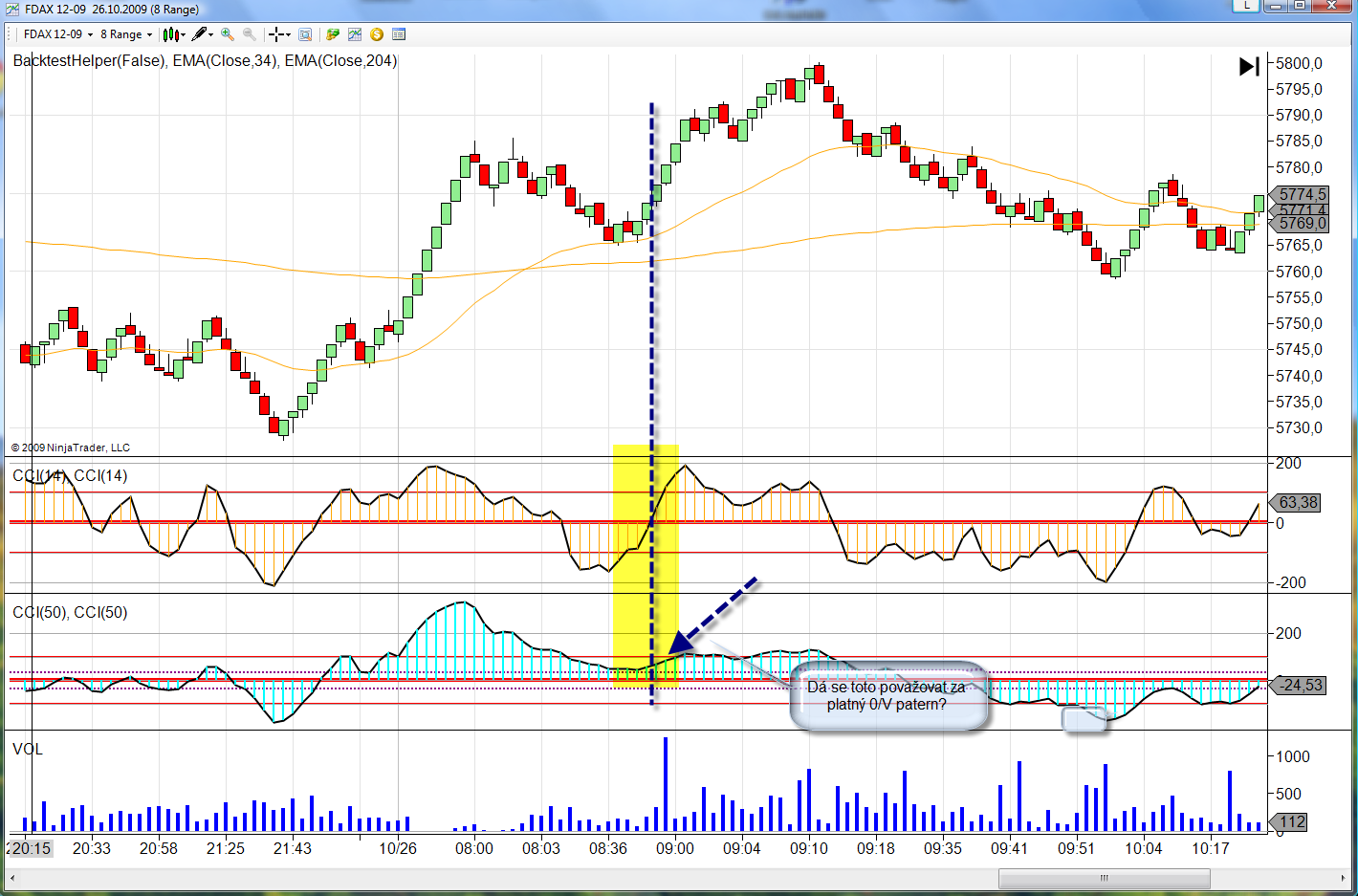Open the data box icon
Image resolution: width=1358 pixels, height=896 pixels.
(305, 34)
